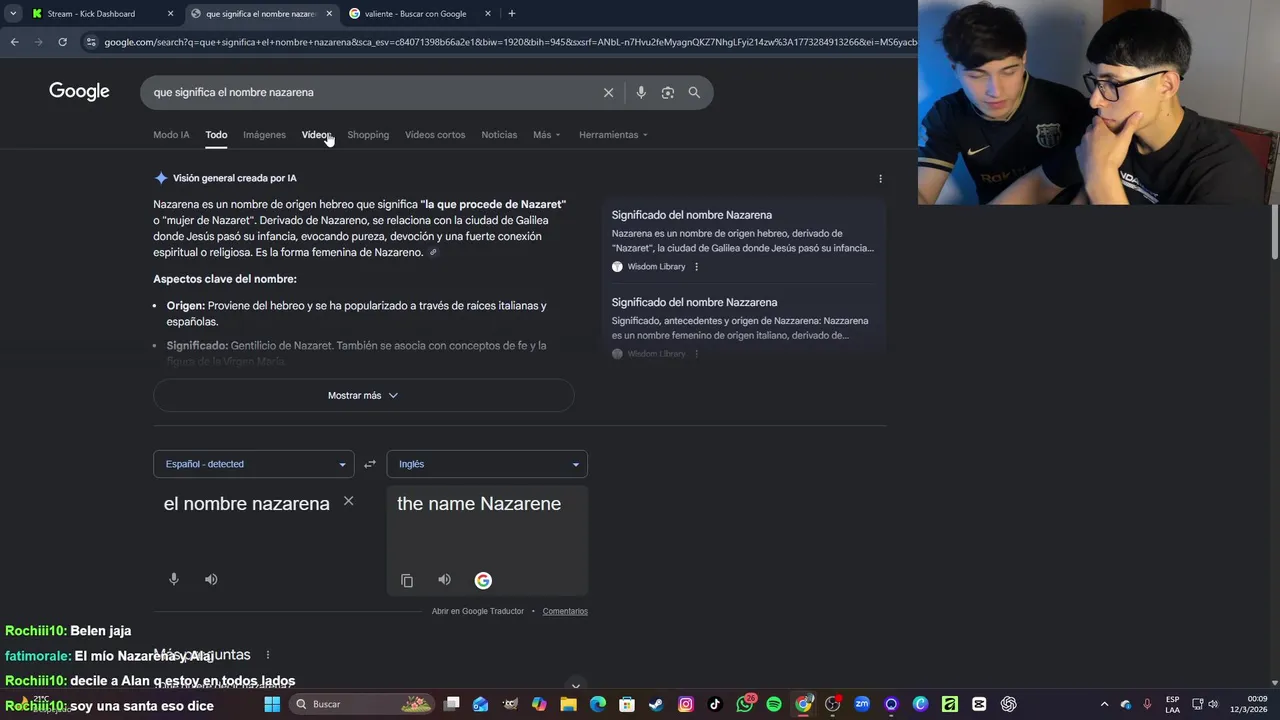Open AI overview three-dot options

coord(880,179)
